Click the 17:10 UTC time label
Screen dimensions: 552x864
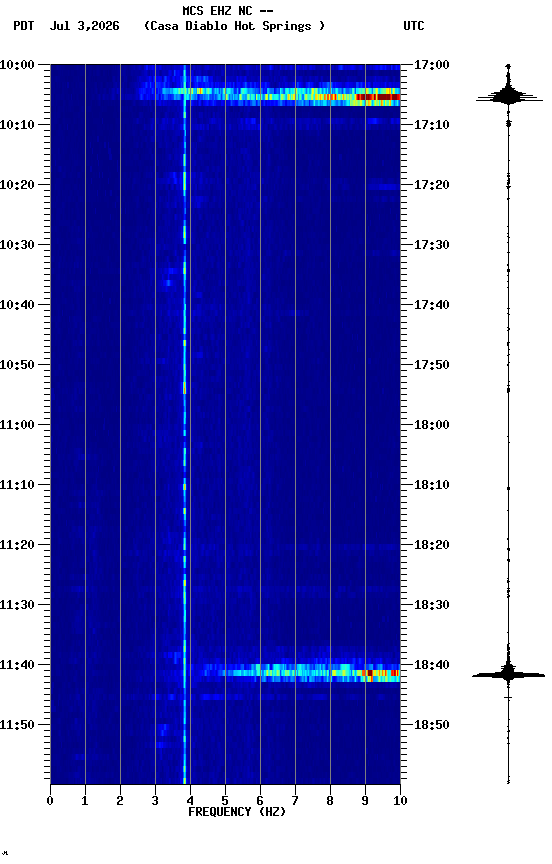click(x=432, y=125)
